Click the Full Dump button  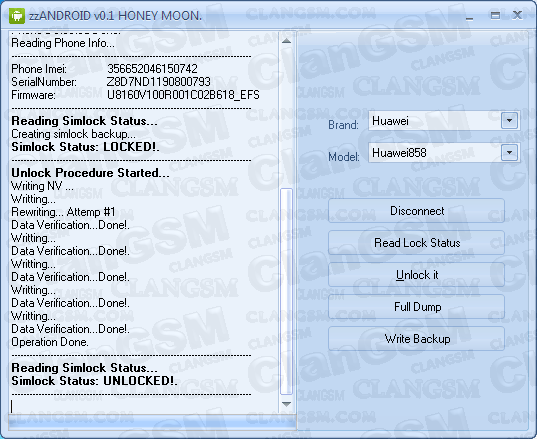pyautogui.click(x=416, y=306)
